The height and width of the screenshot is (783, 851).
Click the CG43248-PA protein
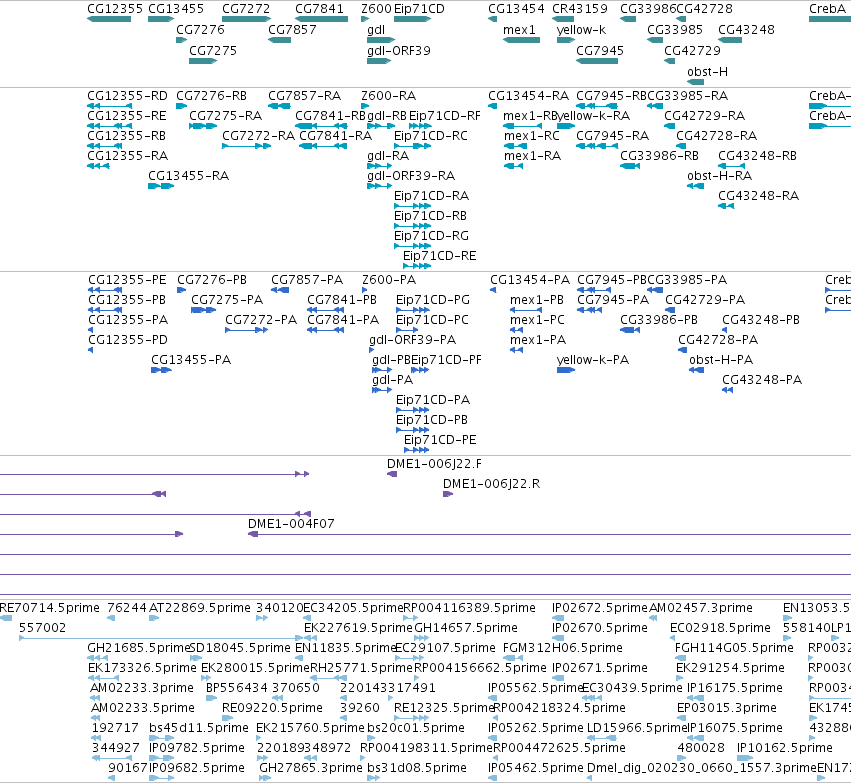tap(727, 390)
